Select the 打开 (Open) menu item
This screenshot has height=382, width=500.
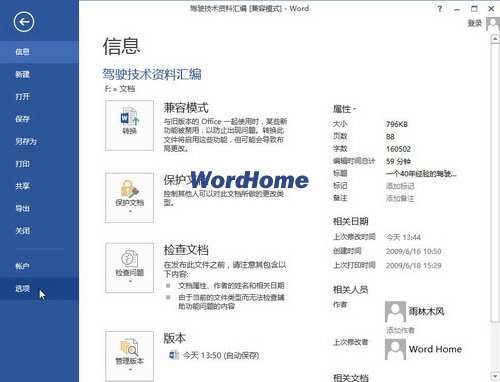tap(39, 97)
